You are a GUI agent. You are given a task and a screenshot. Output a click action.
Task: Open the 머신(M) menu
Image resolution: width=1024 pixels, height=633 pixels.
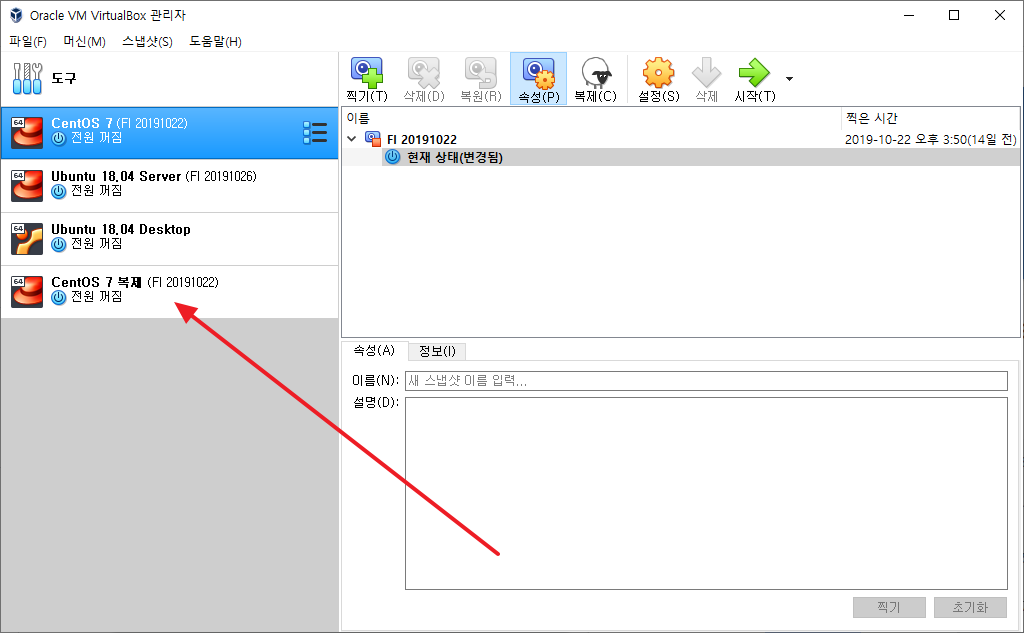84,42
